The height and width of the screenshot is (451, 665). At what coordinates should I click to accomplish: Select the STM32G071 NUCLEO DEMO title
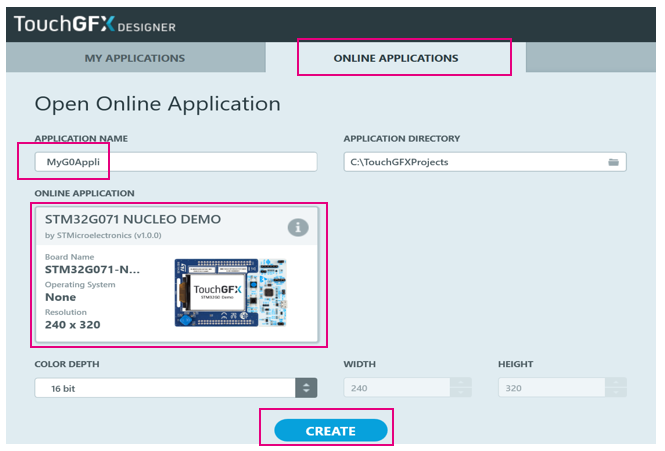click(x=133, y=219)
